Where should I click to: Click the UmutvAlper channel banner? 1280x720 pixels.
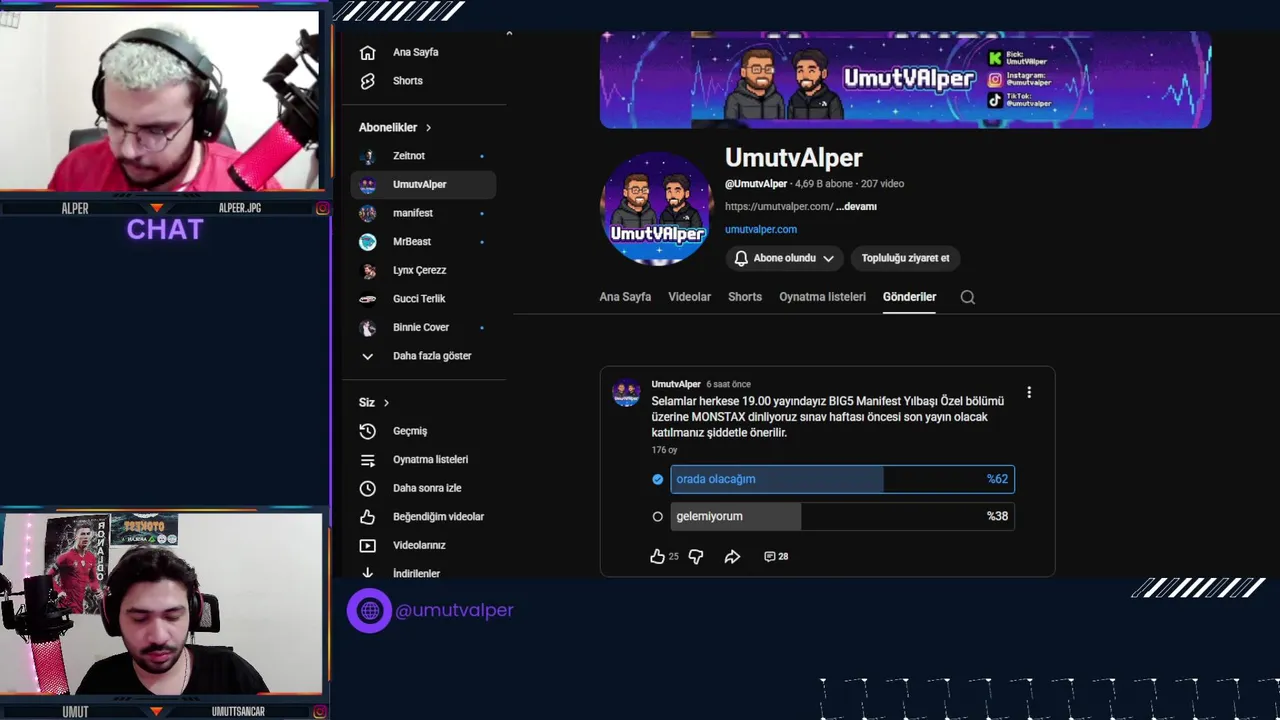pos(905,79)
